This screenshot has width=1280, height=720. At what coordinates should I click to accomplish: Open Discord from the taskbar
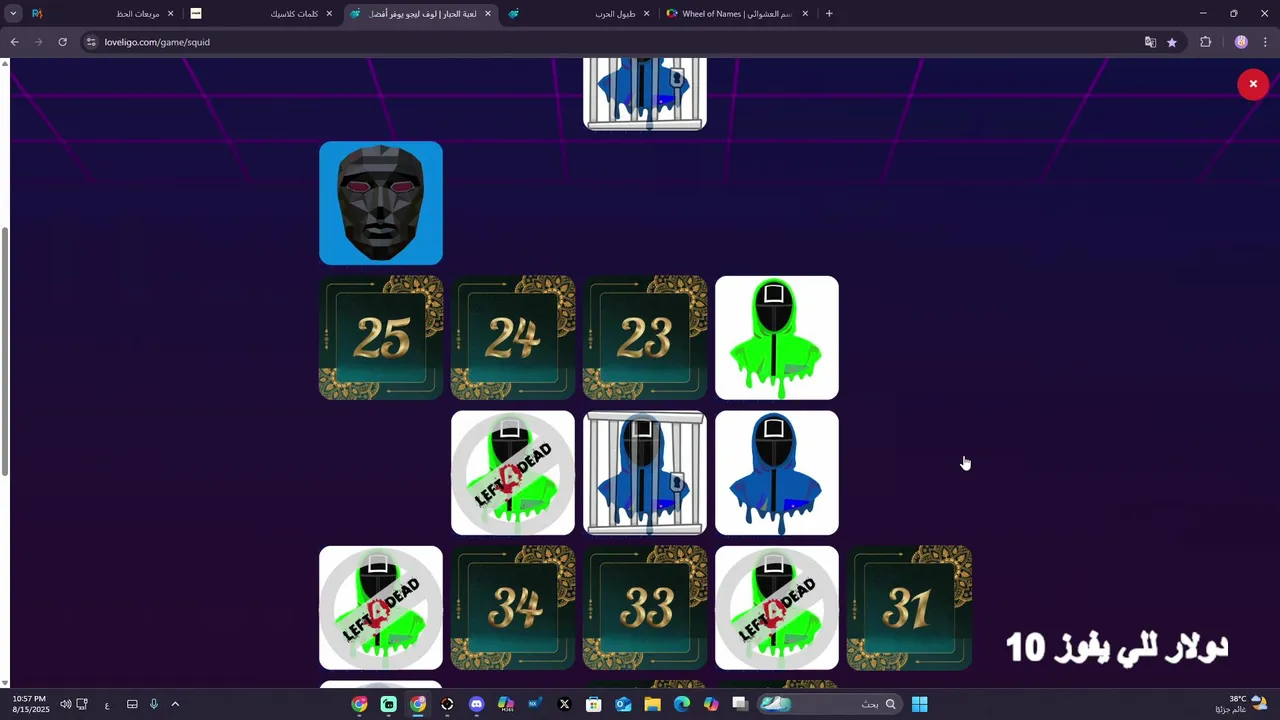476,704
